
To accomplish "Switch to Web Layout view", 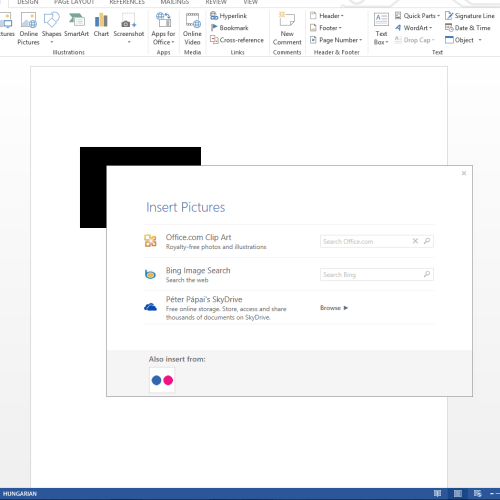I will point(478,493).
